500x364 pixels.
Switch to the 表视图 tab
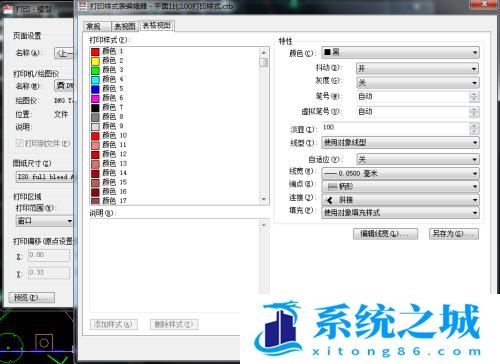125,26
